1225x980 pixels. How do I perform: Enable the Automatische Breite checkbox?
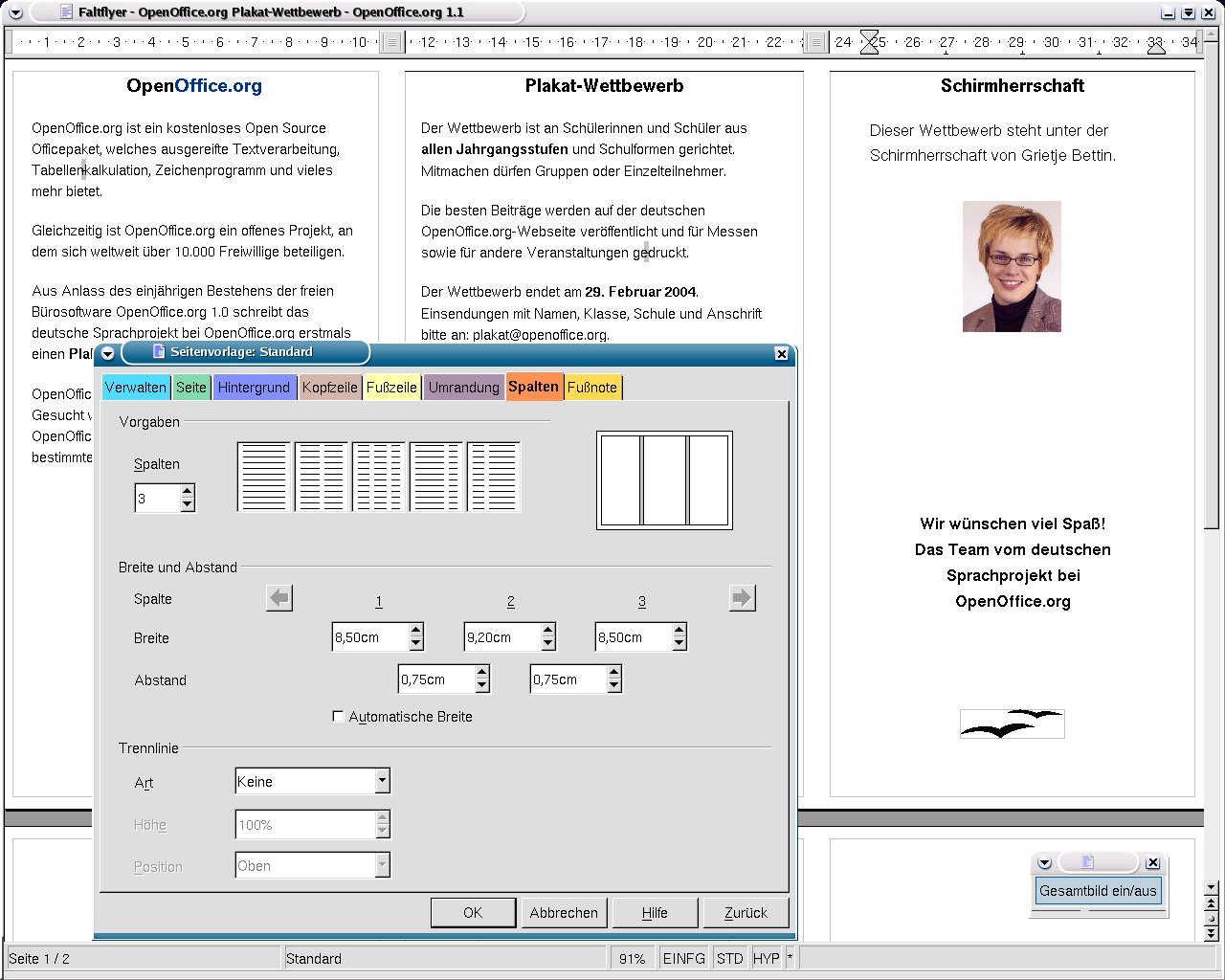338,716
